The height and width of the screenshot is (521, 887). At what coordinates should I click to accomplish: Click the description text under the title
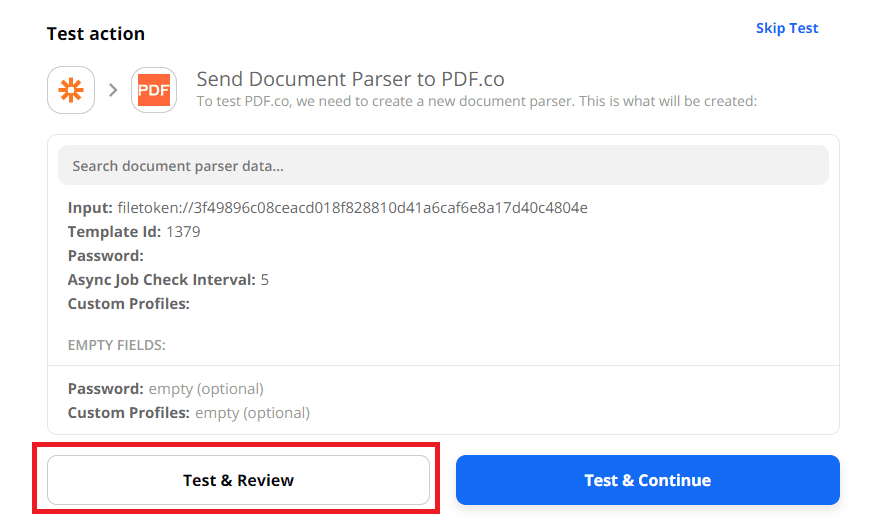(476, 101)
